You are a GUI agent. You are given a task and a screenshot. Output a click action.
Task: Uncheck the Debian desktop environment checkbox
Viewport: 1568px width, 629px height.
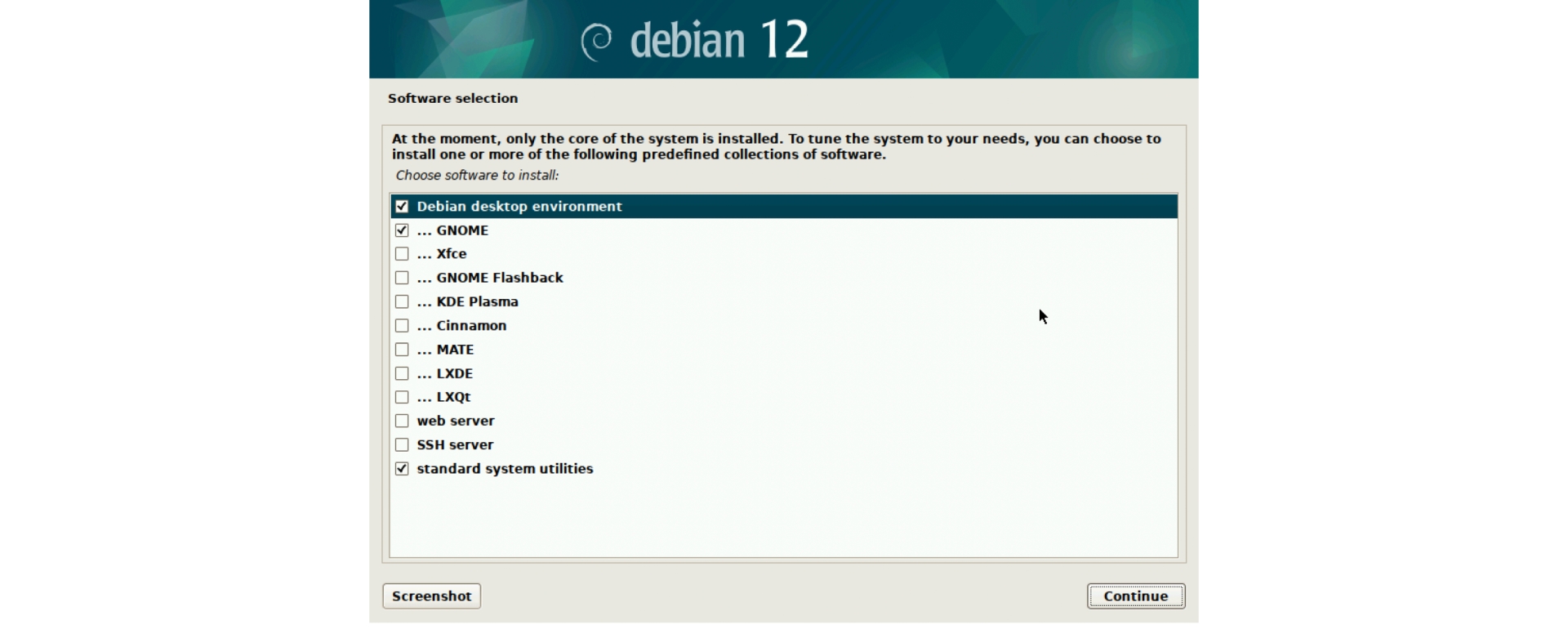pos(402,207)
